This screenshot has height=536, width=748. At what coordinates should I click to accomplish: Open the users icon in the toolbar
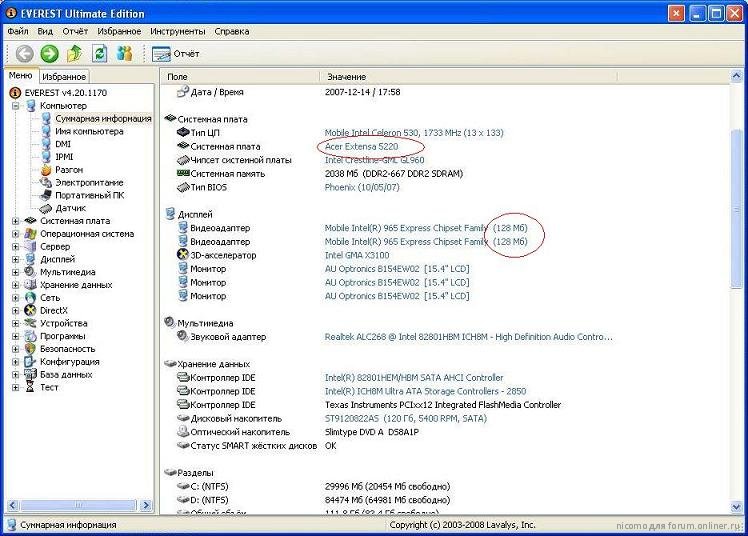125,53
